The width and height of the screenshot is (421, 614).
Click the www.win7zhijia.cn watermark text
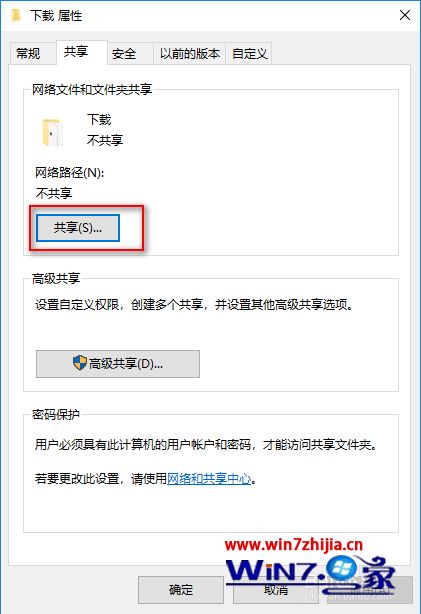coord(294,545)
